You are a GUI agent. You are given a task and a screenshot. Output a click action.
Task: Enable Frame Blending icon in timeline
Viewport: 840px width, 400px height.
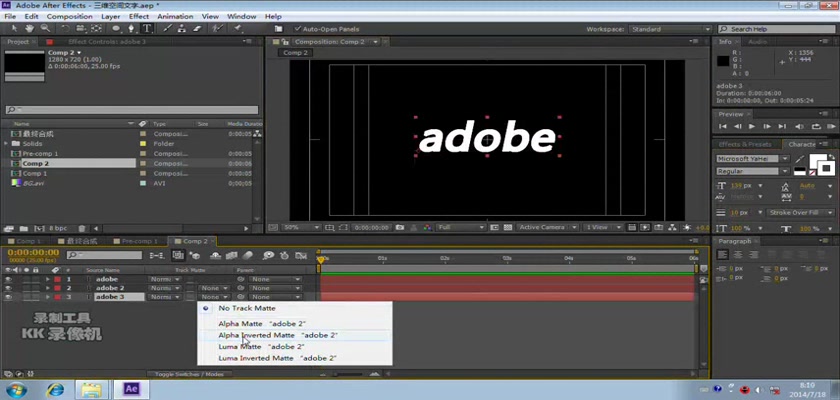point(231,256)
